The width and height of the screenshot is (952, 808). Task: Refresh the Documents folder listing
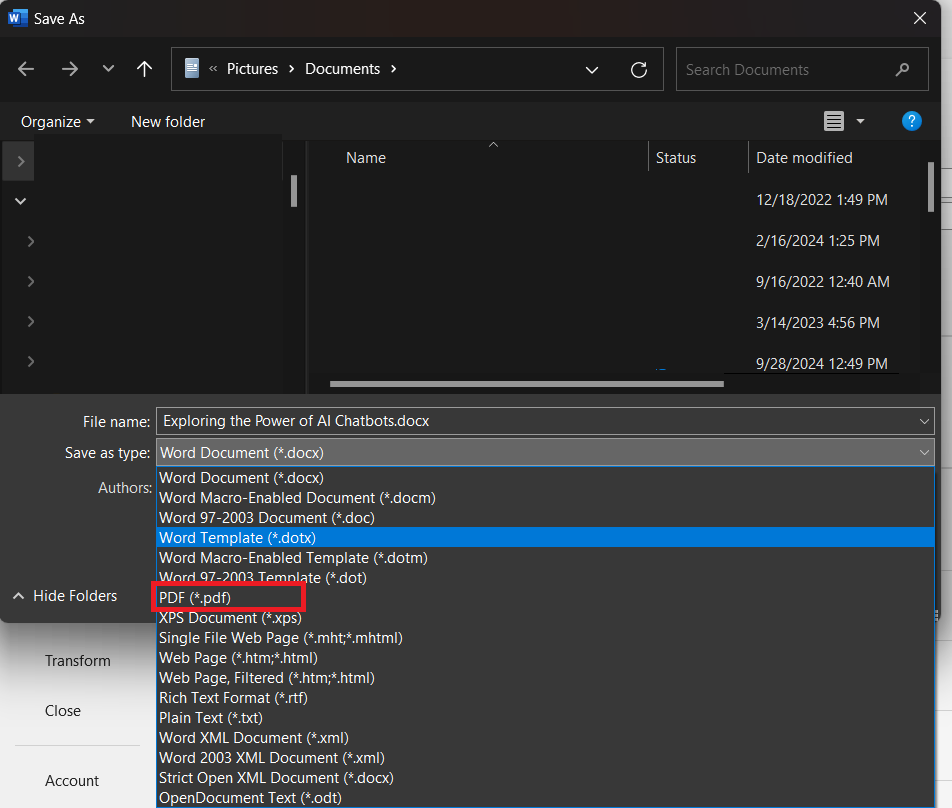639,70
